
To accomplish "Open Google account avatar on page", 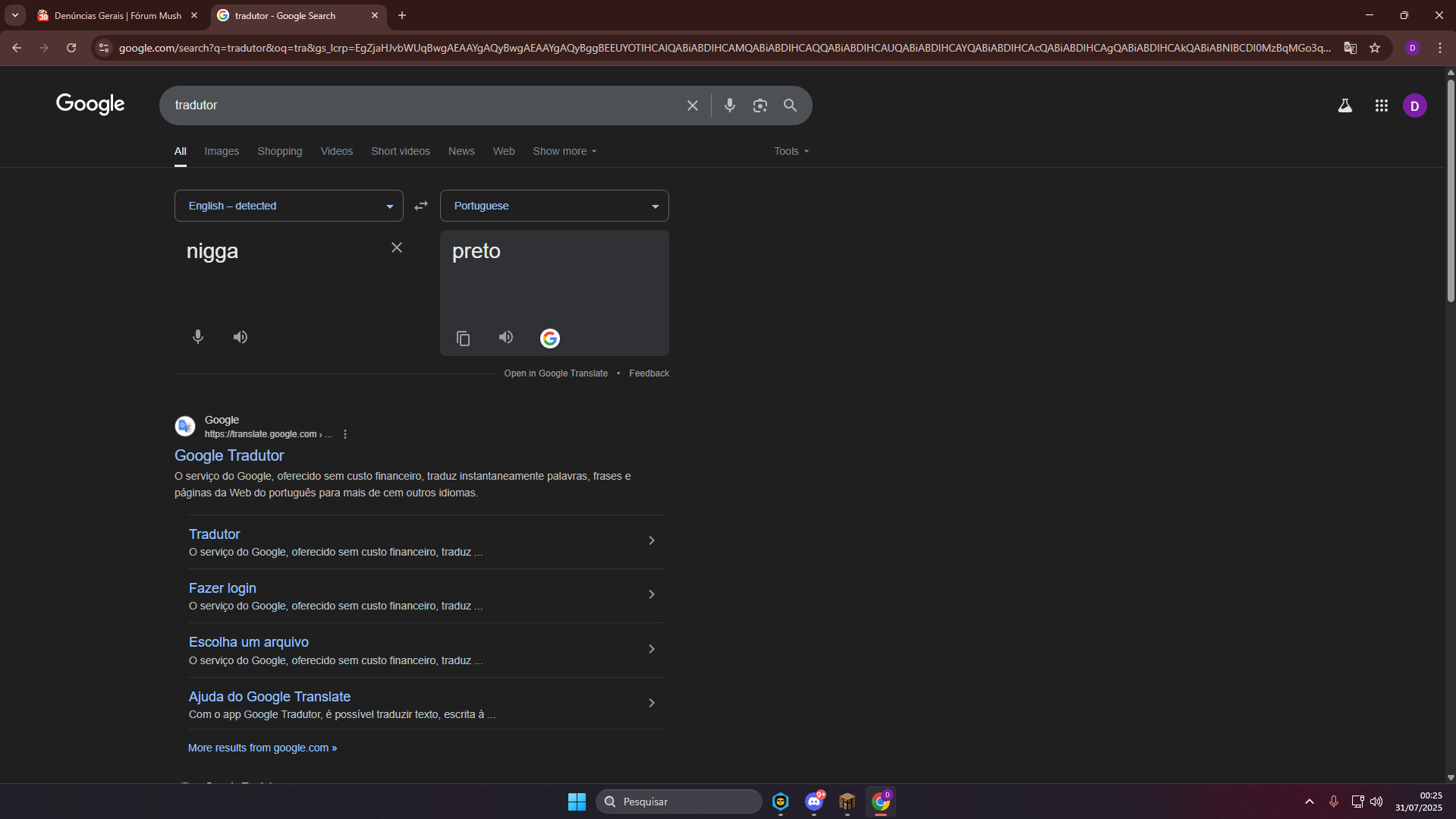I will click(1414, 106).
